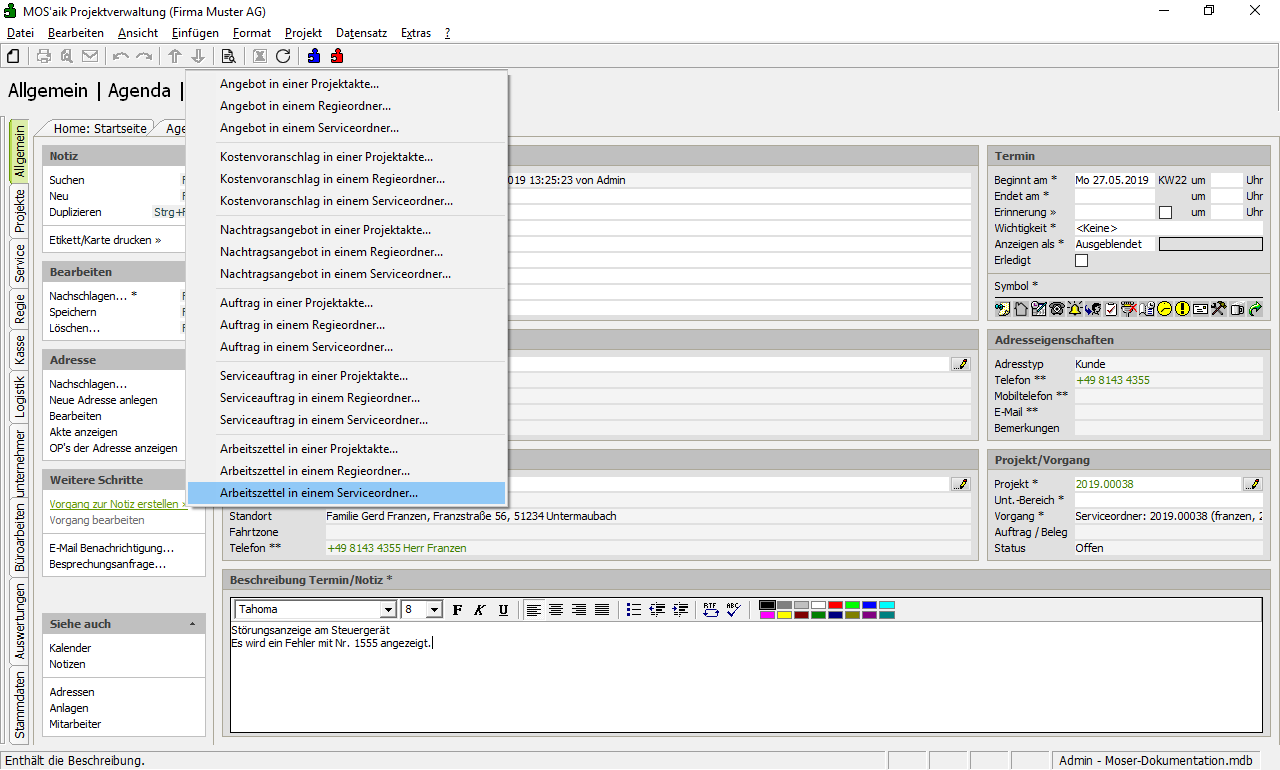The width and height of the screenshot is (1280, 770).
Task: Click the spell check ABC icon
Action: point(732,609)
